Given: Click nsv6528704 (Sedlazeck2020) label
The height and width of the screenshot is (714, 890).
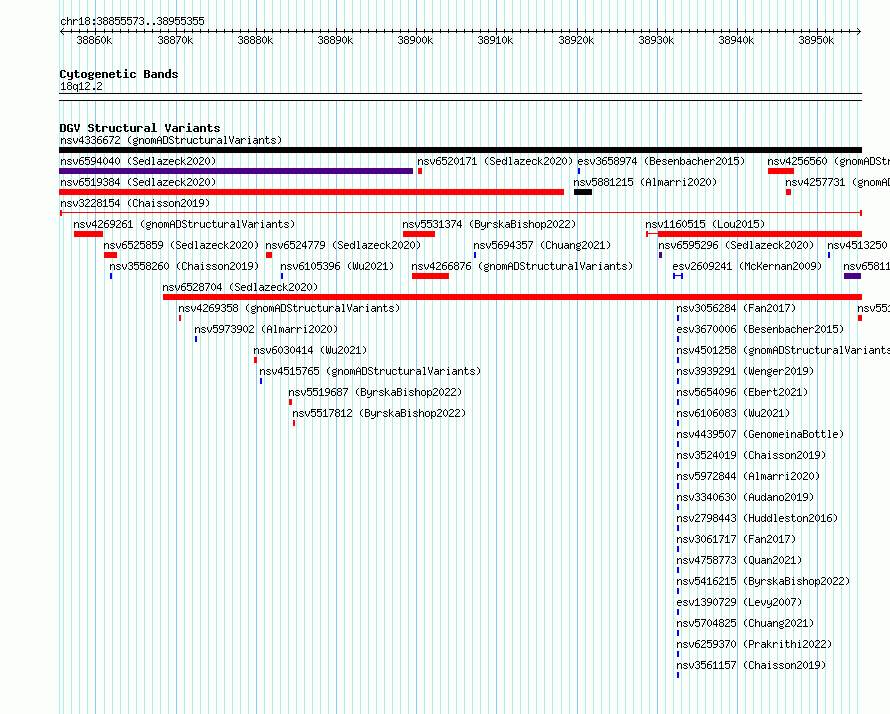Looking at the screenshot, I should pos(240,287).
